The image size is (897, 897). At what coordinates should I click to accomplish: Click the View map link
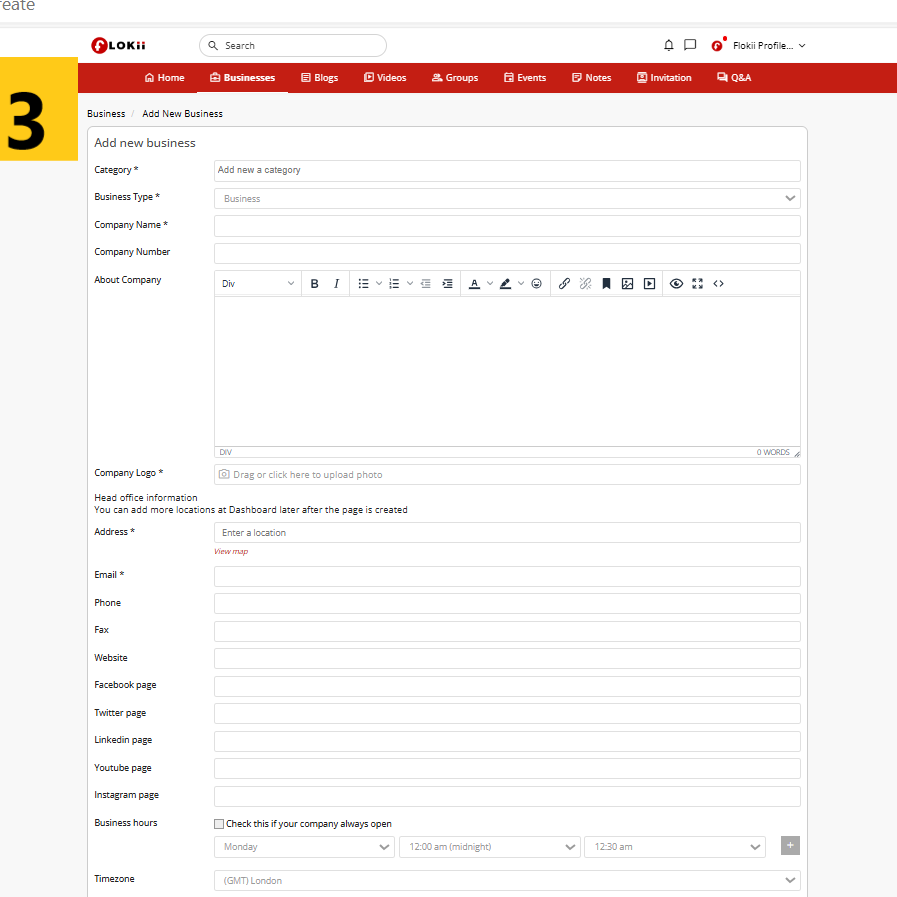[x=231, y=552]
